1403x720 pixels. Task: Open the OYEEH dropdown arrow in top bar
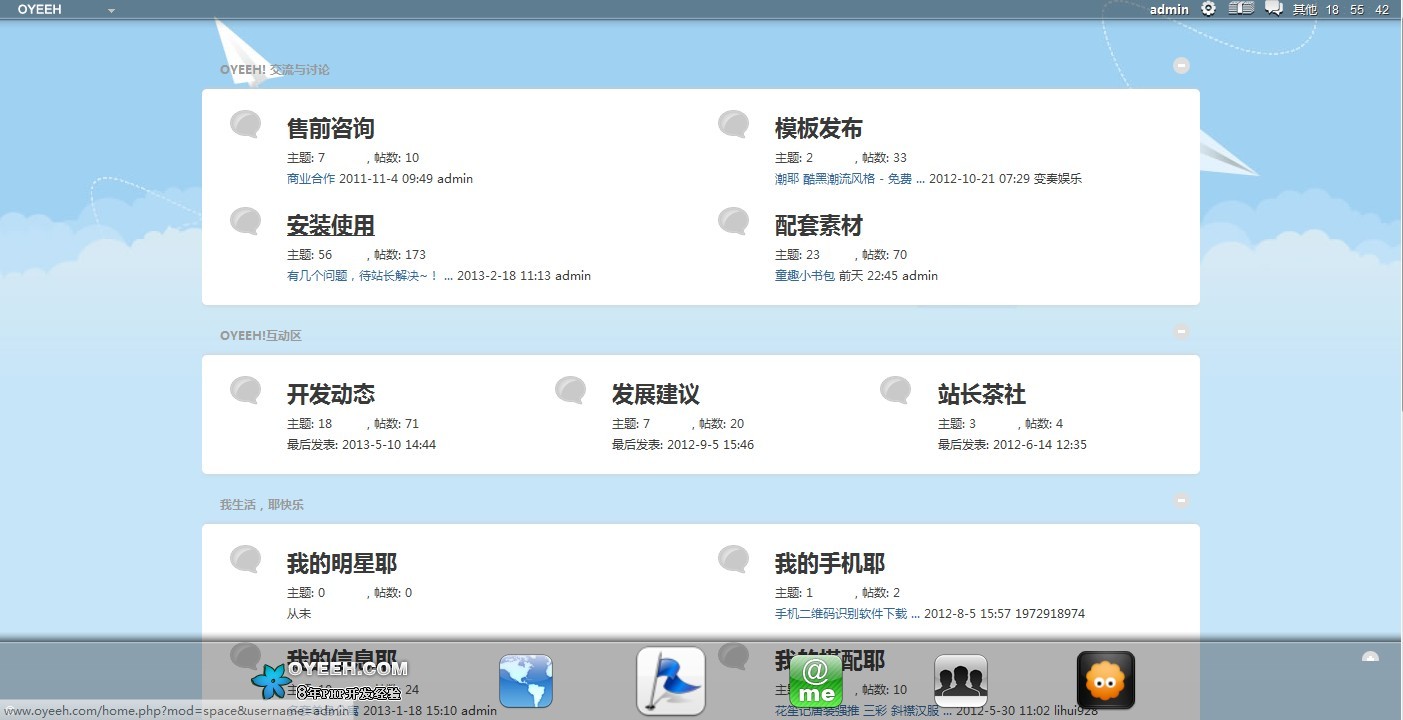click(x=111, y=10)
